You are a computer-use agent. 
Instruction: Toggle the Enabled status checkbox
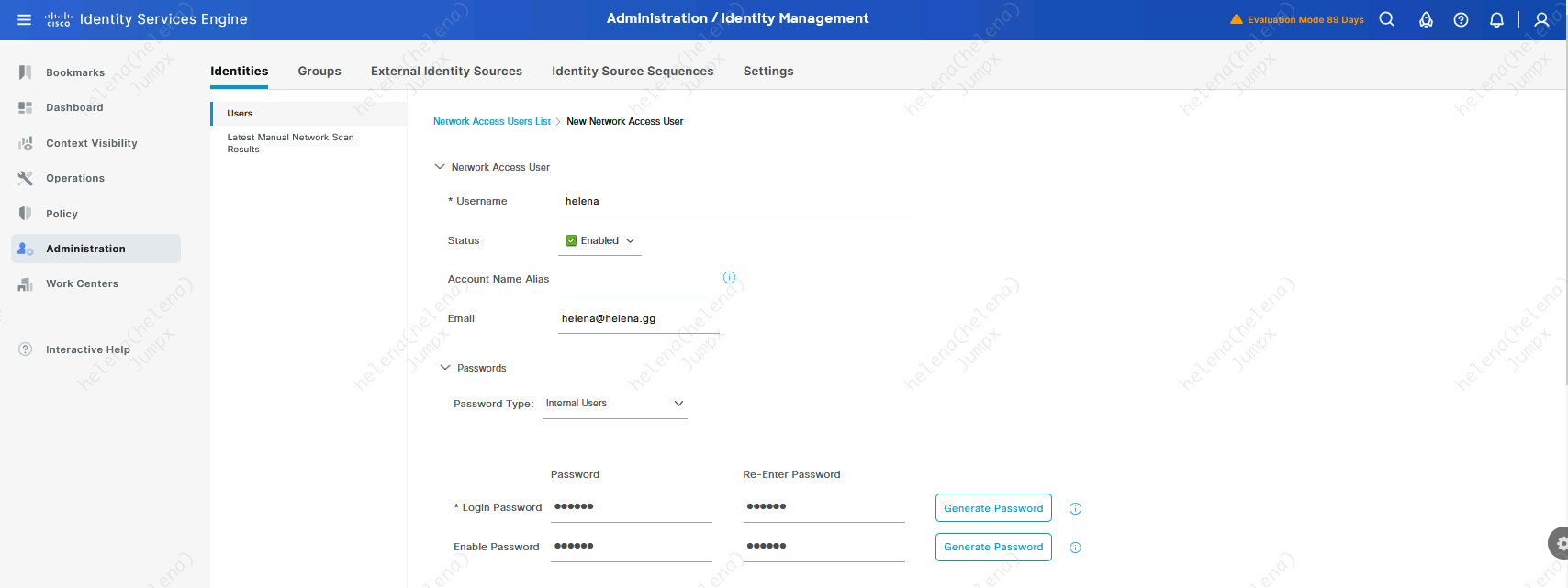(571, 240)
